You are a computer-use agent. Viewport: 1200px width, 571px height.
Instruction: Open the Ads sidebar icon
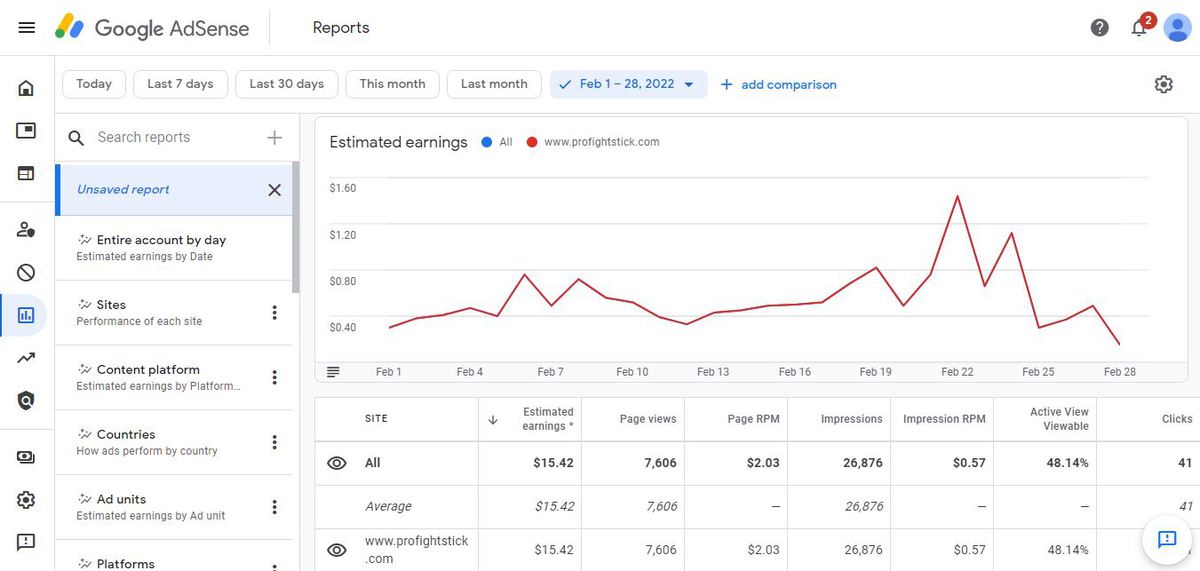[x=26, y=131]
